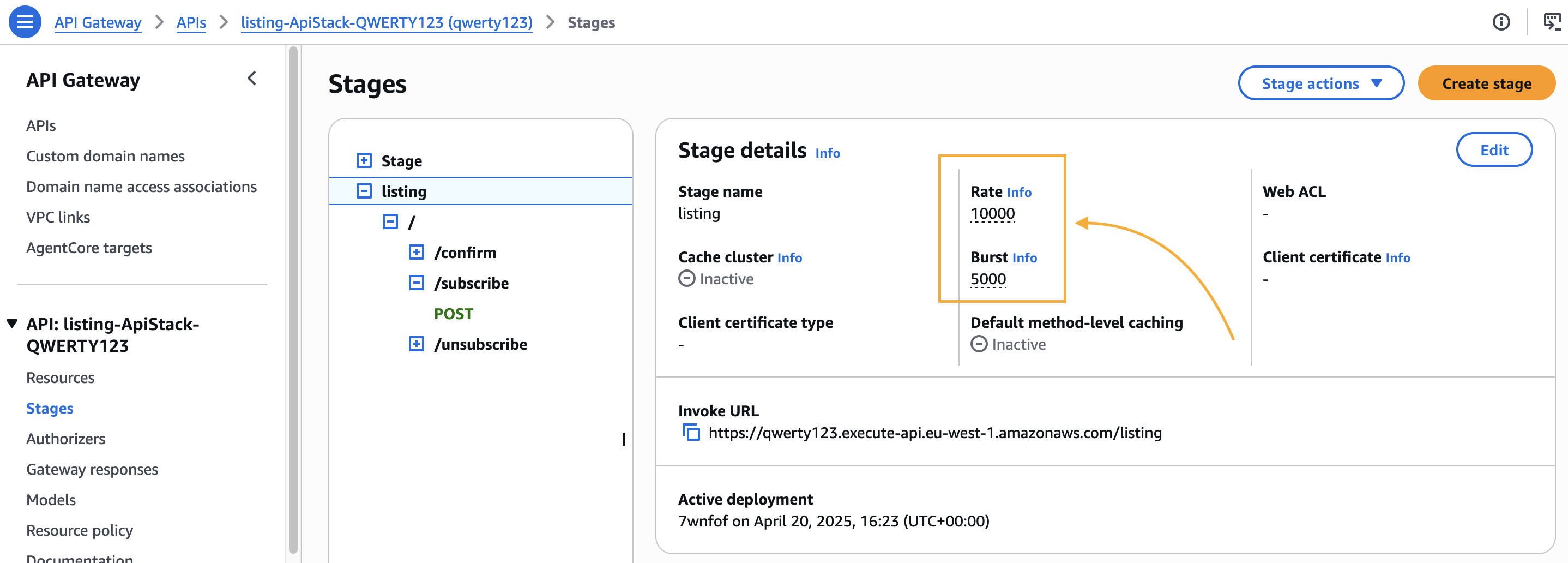Open Gateway responses in sidebar

[x=92, y=469]
